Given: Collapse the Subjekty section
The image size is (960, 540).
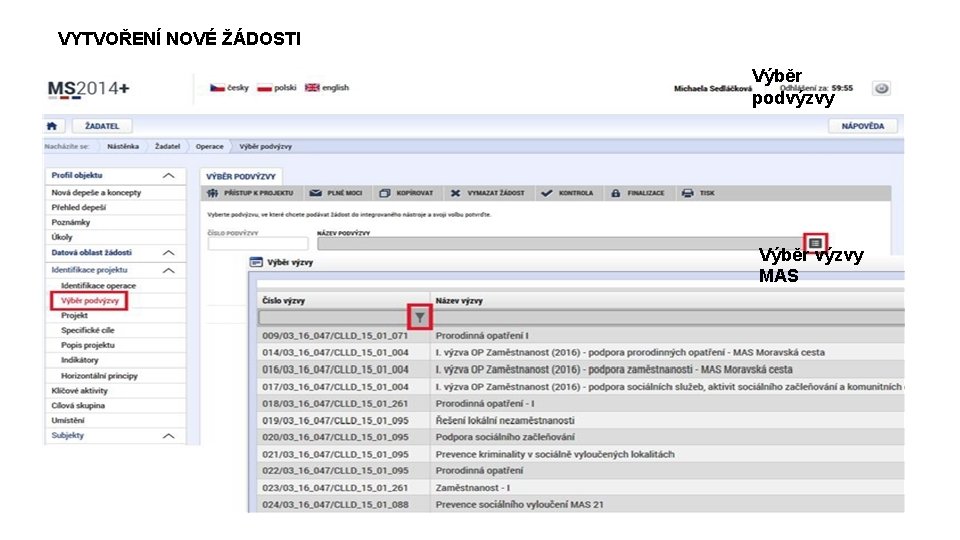Looking at the screenshot, I should coord(168,436).
